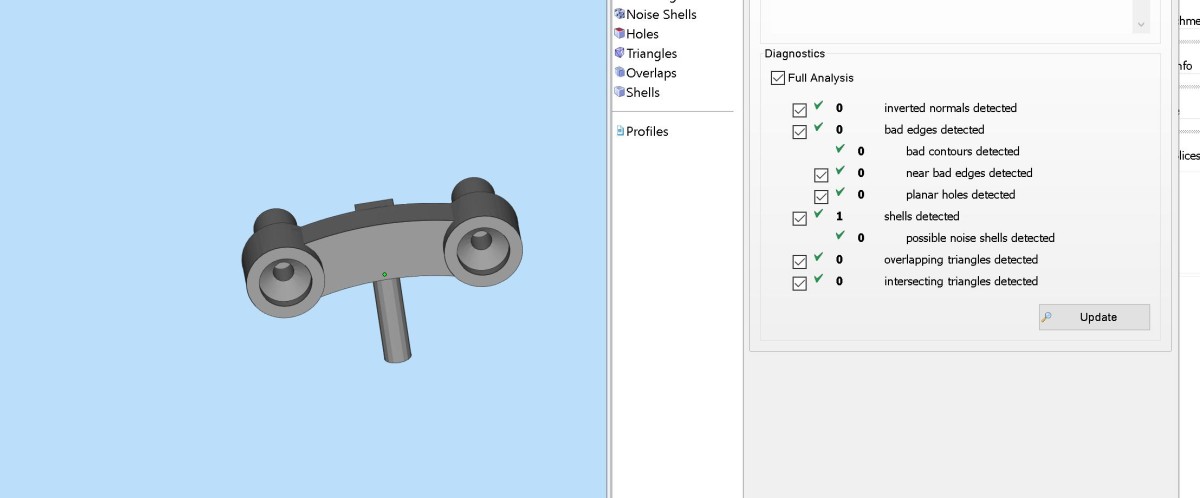The image size is (1200, 498).
Task: Click the text box scrollbar down arrow
Action: [1141, 24]
